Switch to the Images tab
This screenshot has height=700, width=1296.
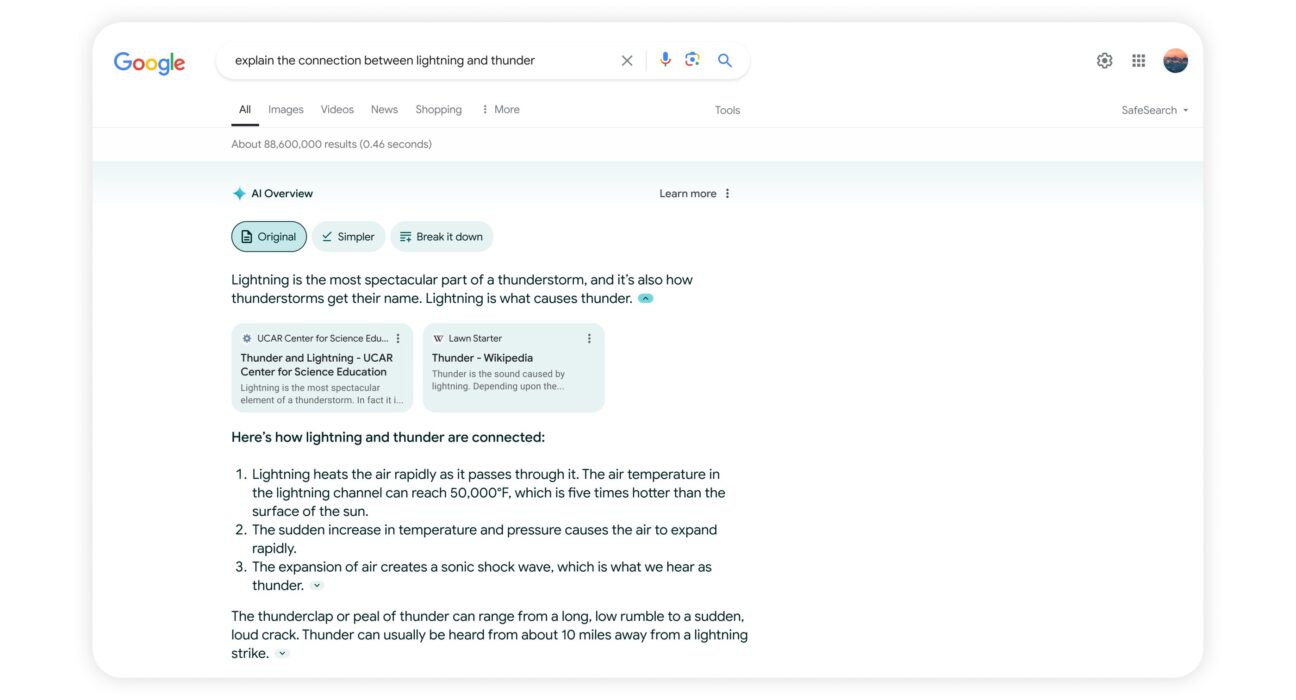[286, 110]
